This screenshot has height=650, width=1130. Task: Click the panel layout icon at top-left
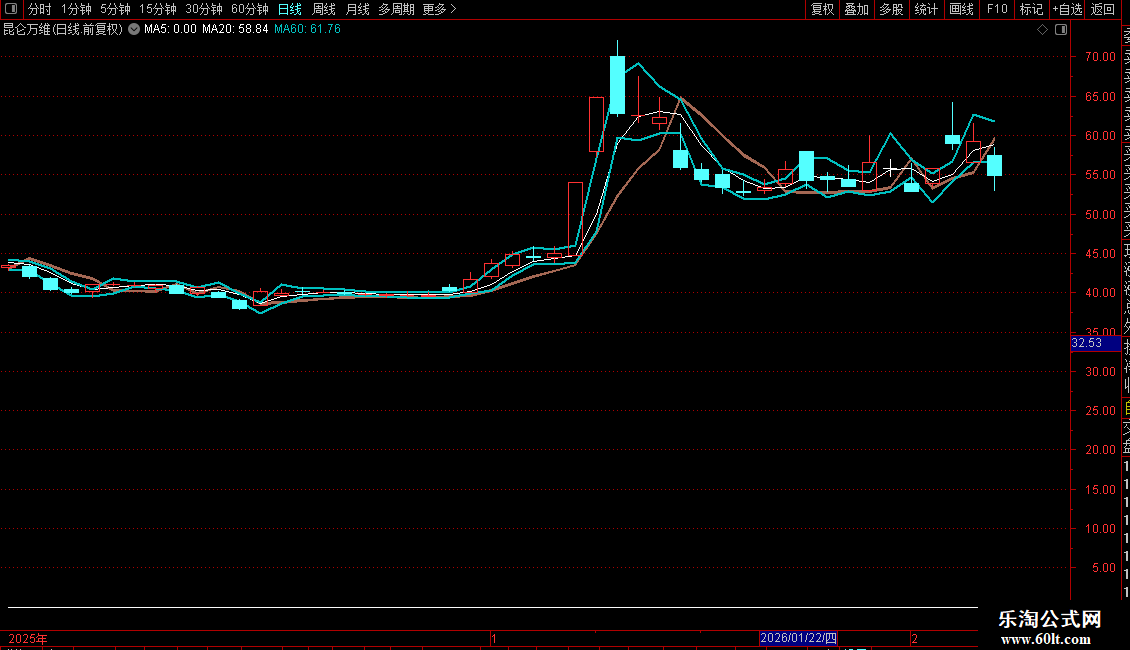(11, 9)
